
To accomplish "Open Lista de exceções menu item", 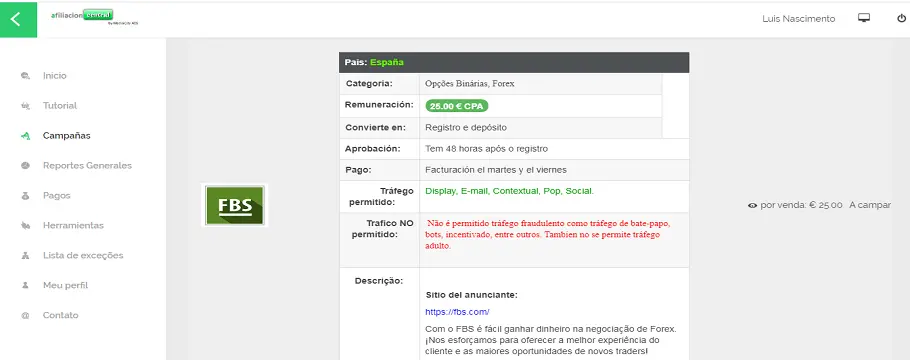I will pos(83,256).
